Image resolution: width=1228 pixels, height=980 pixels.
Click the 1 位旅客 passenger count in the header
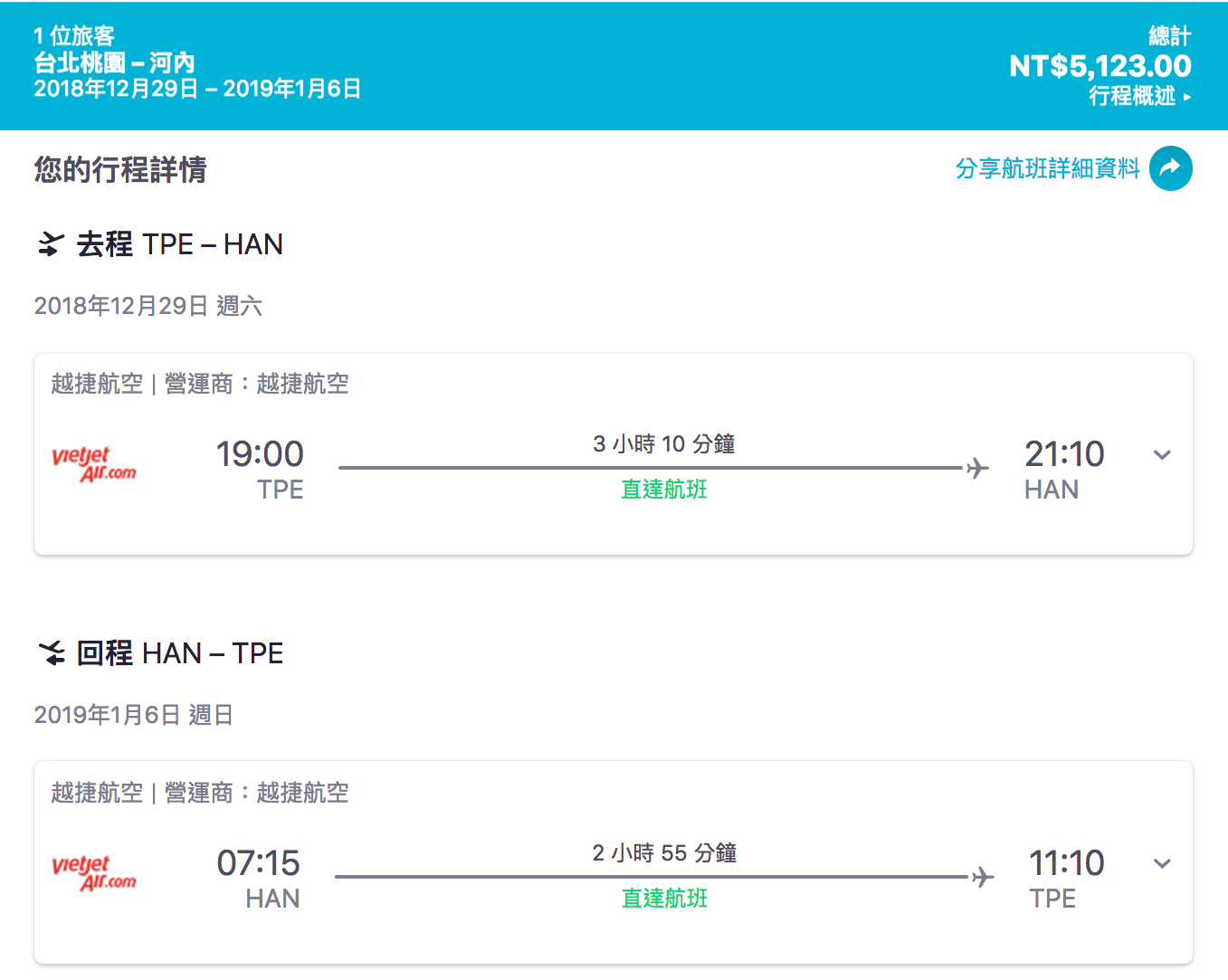[74, 36]
